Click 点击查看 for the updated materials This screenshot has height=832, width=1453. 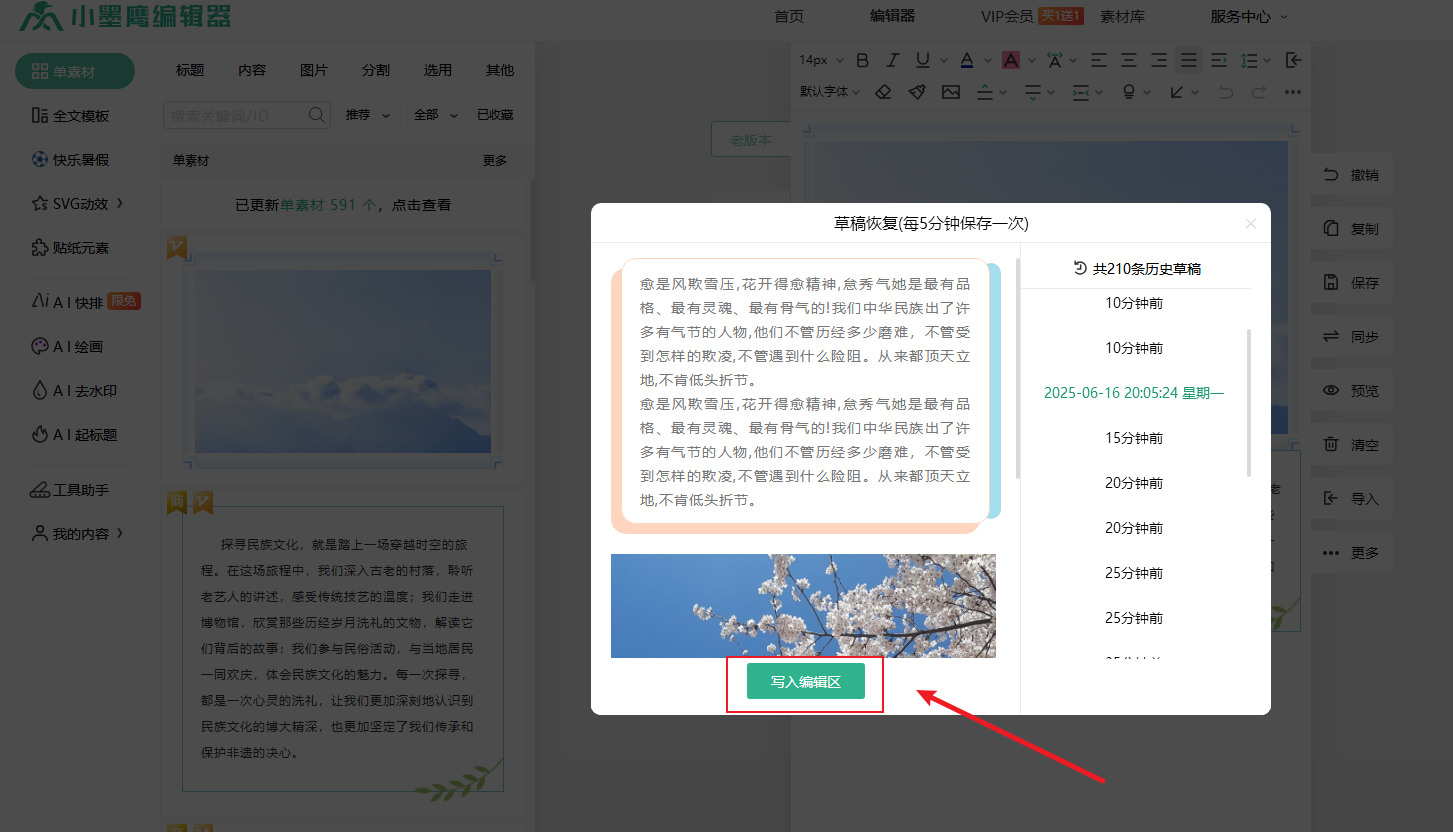point(421,204)
